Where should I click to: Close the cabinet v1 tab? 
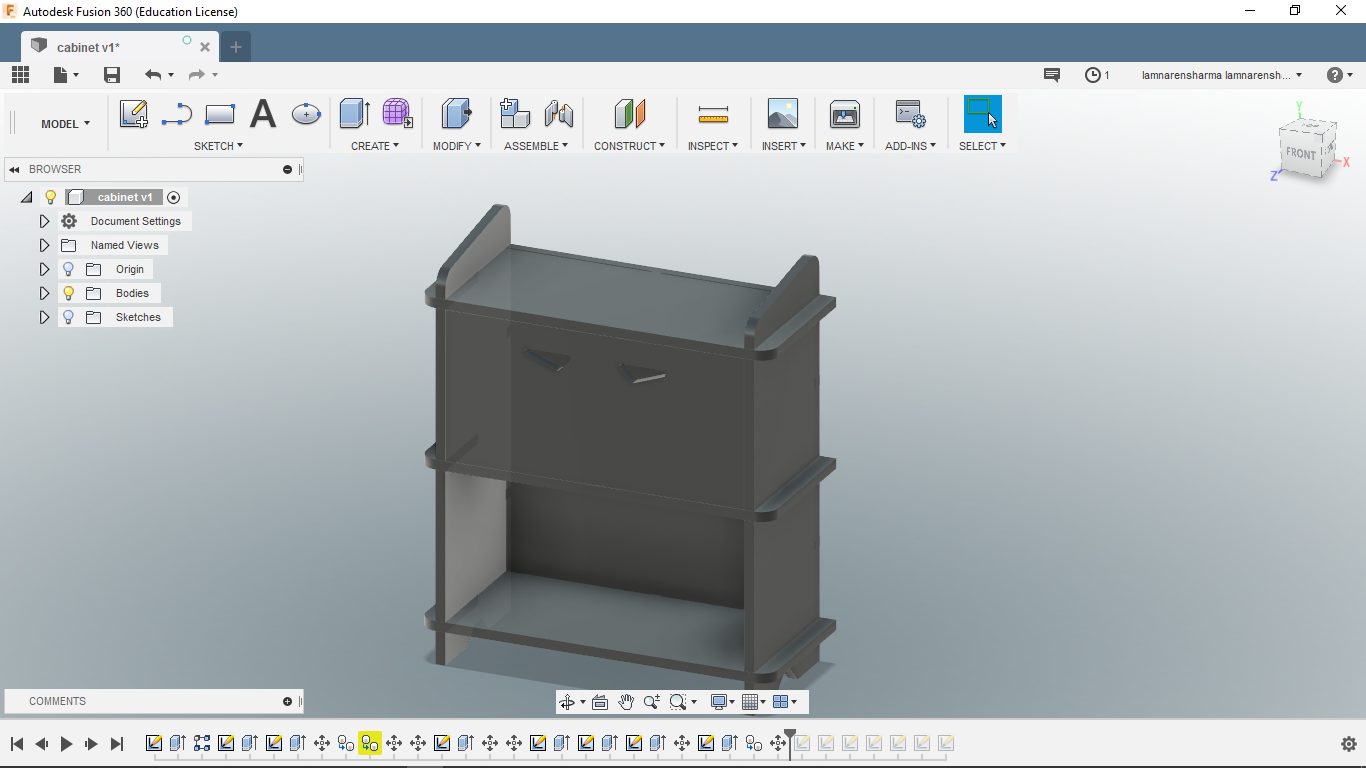205,47
